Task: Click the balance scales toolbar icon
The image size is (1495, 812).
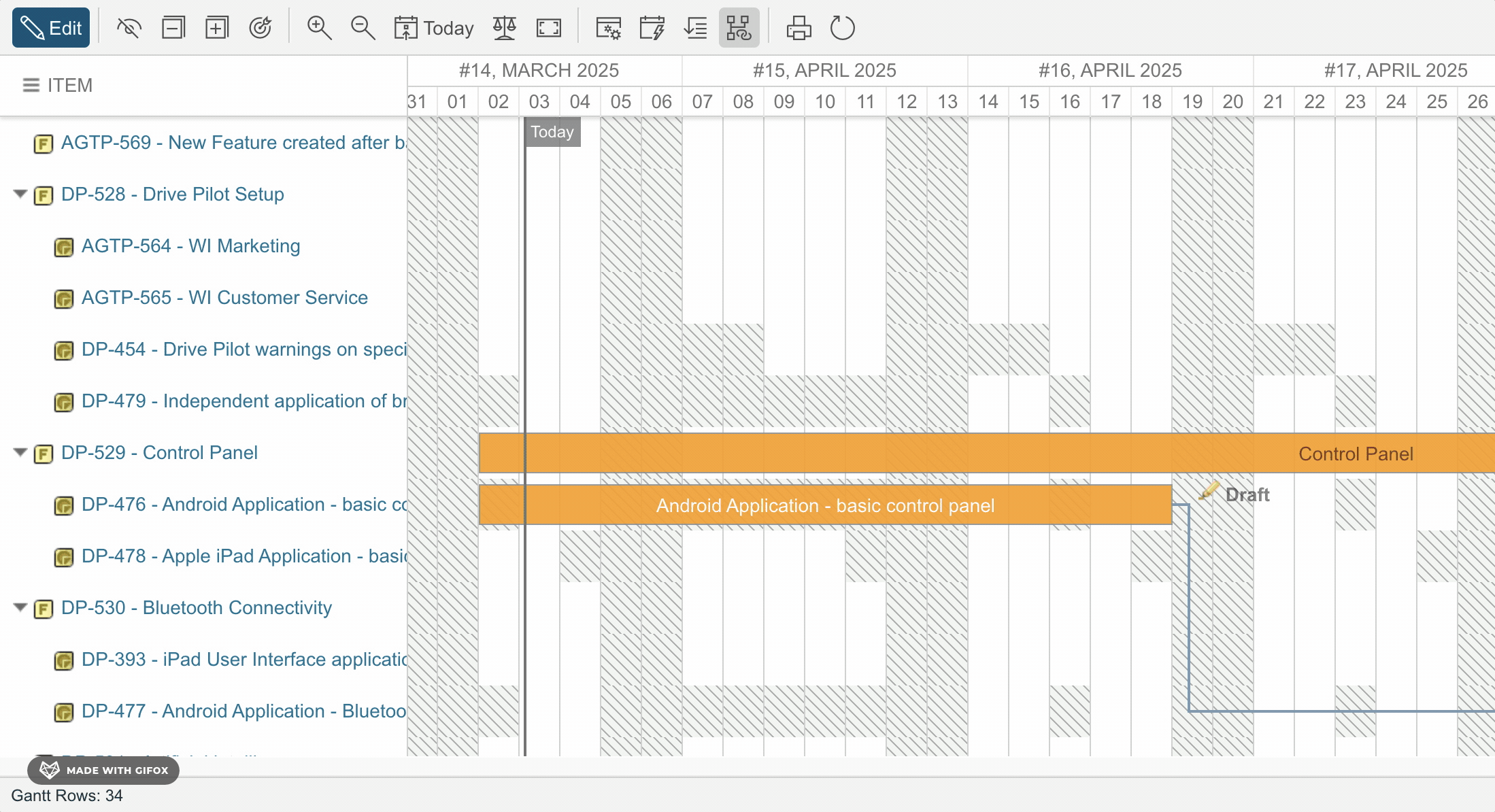Action: click(504, 28)
